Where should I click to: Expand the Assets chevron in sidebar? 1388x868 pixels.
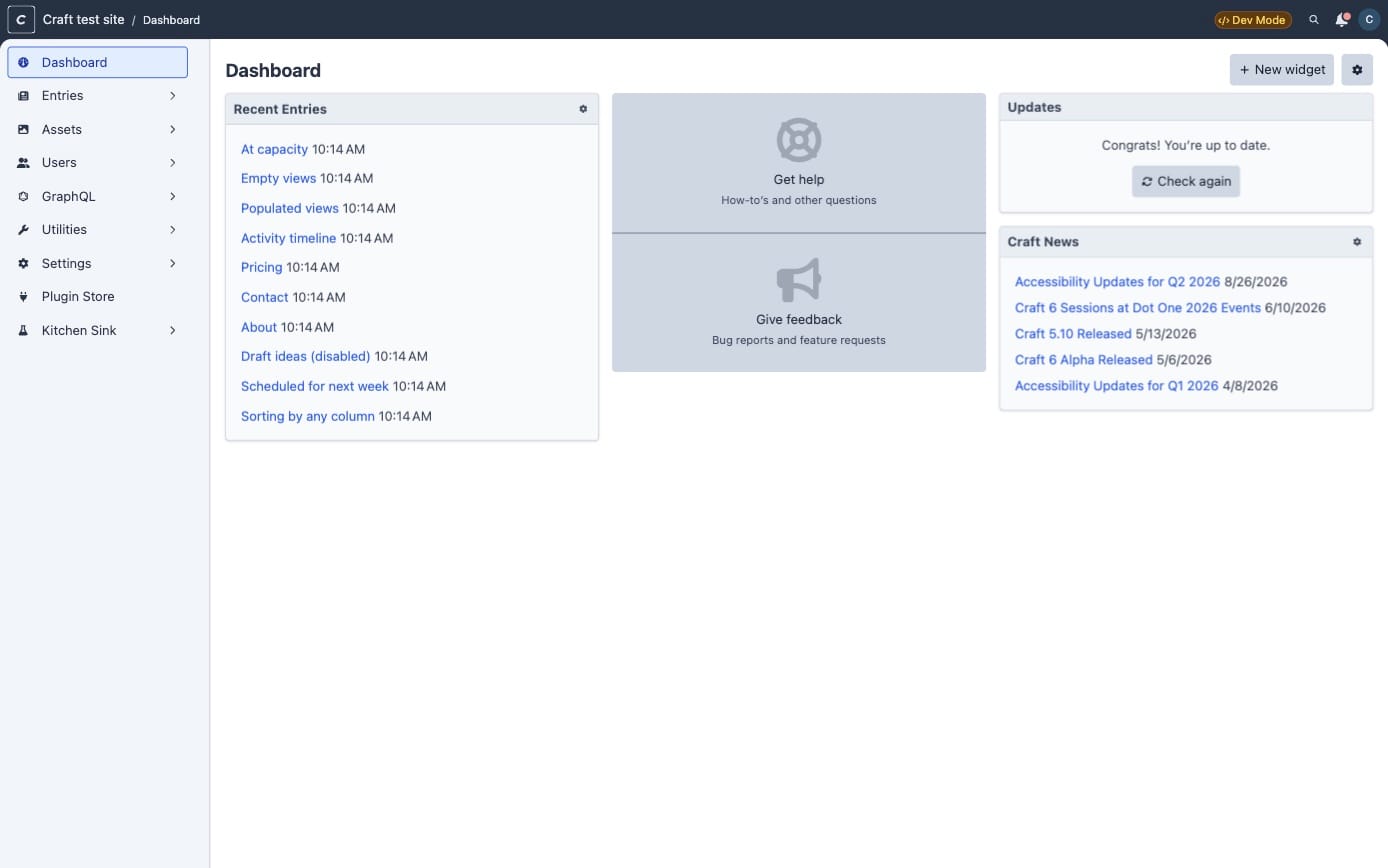[x=173, y=130]
